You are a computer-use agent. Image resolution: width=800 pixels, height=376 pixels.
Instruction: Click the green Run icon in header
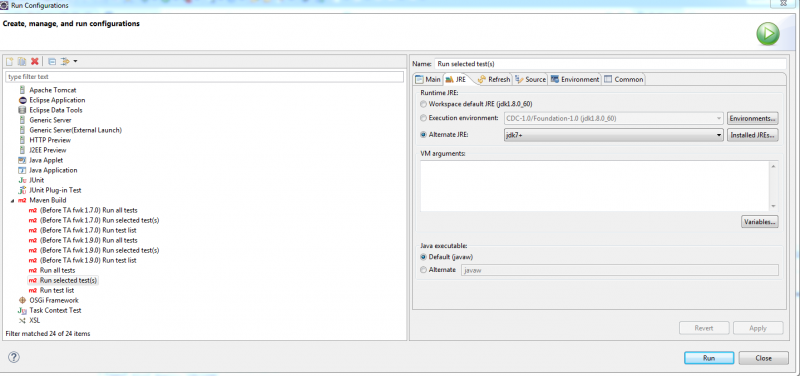pyautogui.click(x=768, y=34)
